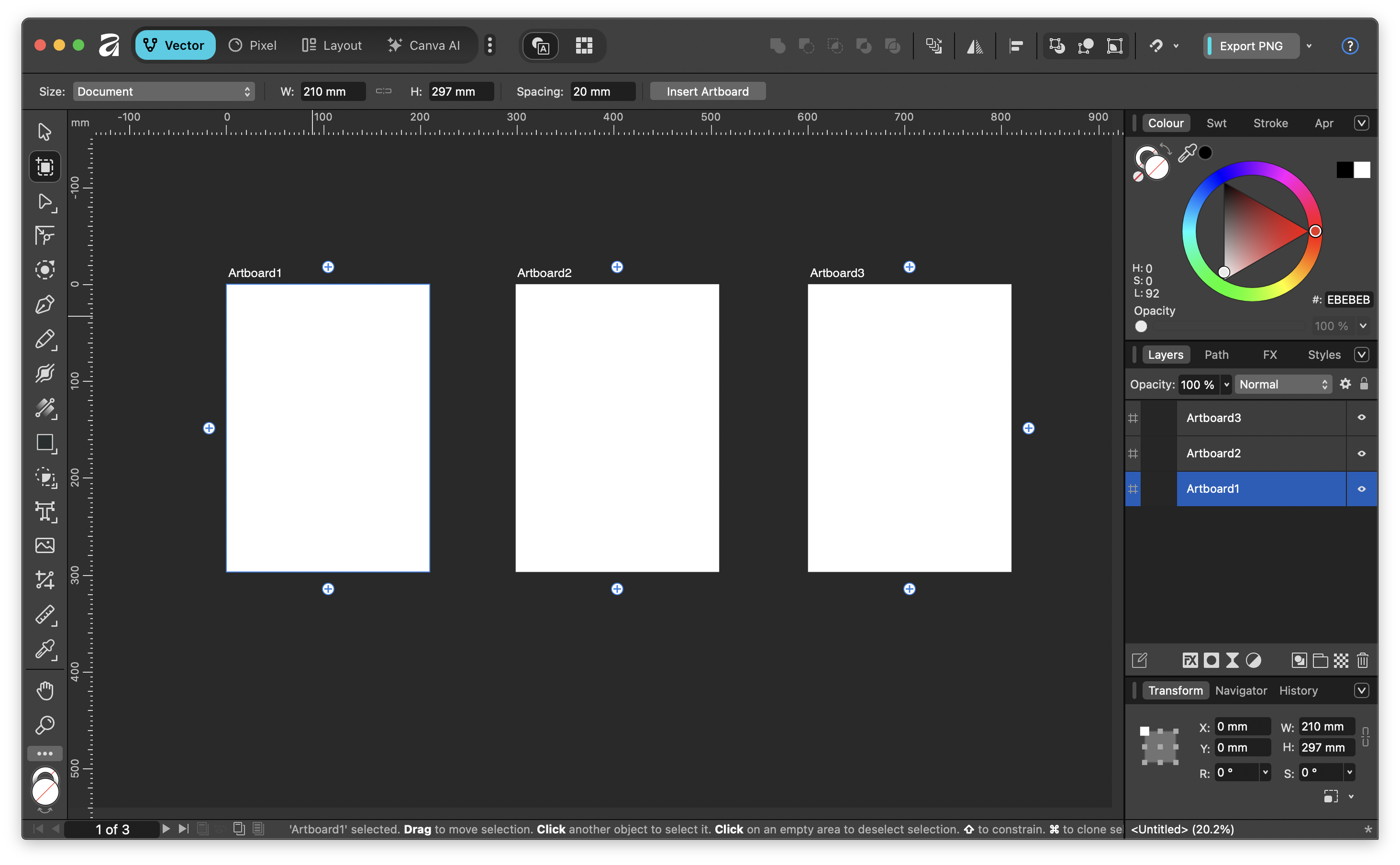The width and height of the screenshot is (1400, 865).
Task: Switch to the Stroke tab
Action: point(1270,123)
